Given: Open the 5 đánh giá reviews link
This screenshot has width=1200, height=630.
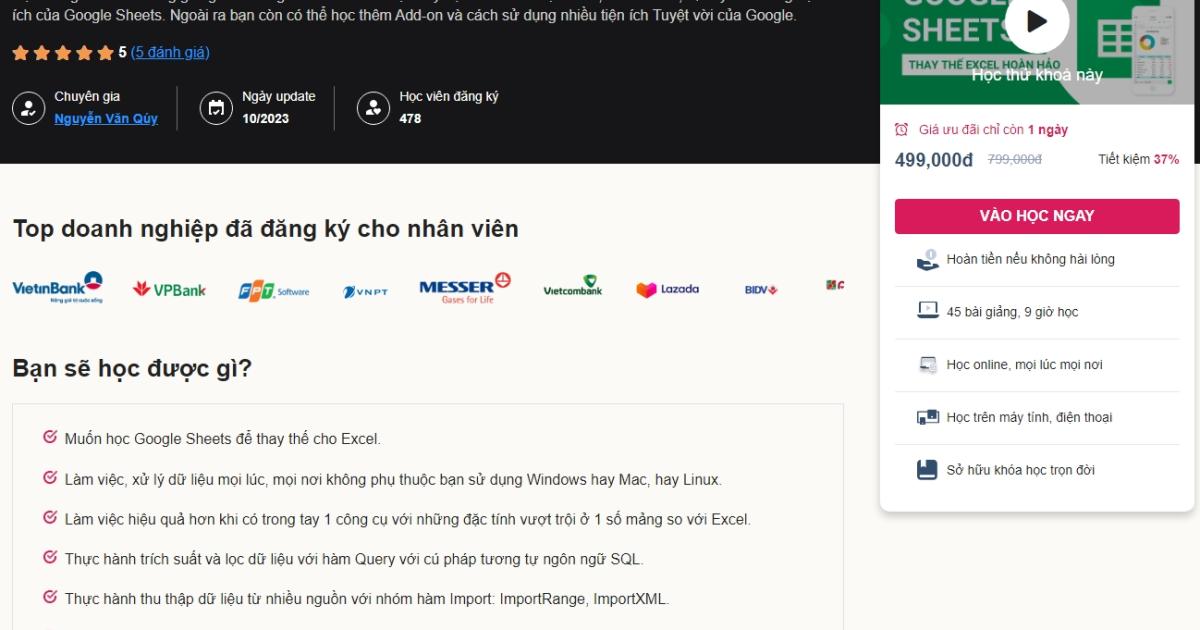Looking at the screenshot, I should 168,52.
